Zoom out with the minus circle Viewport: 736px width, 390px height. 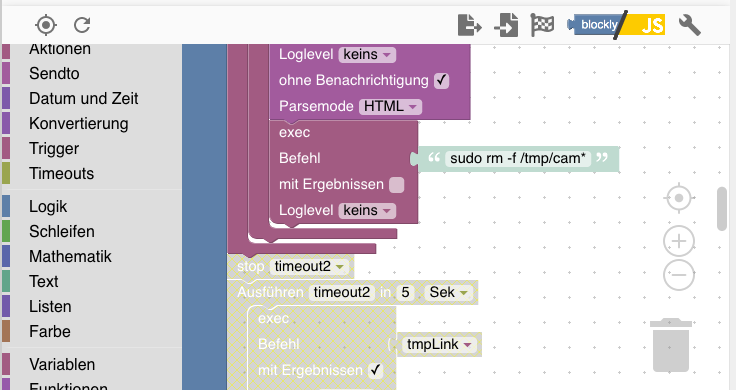(679, 275)
